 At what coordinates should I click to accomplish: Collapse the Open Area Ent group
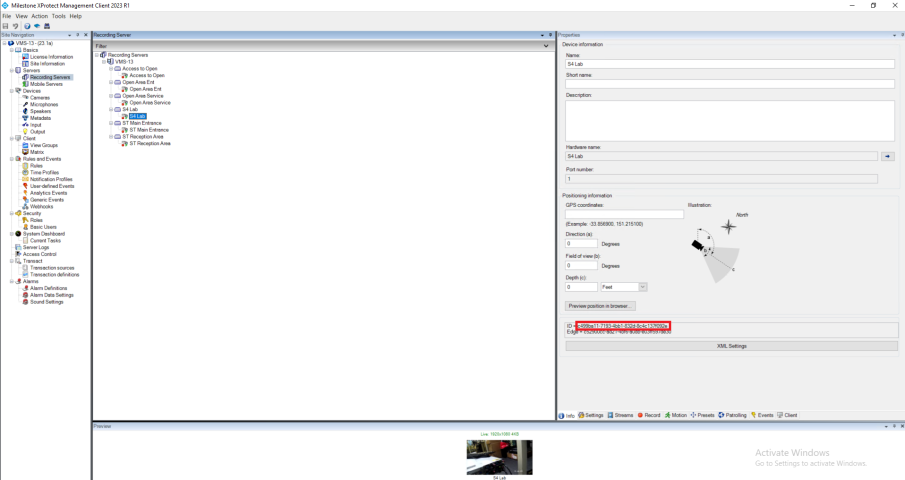pos(111,82)
